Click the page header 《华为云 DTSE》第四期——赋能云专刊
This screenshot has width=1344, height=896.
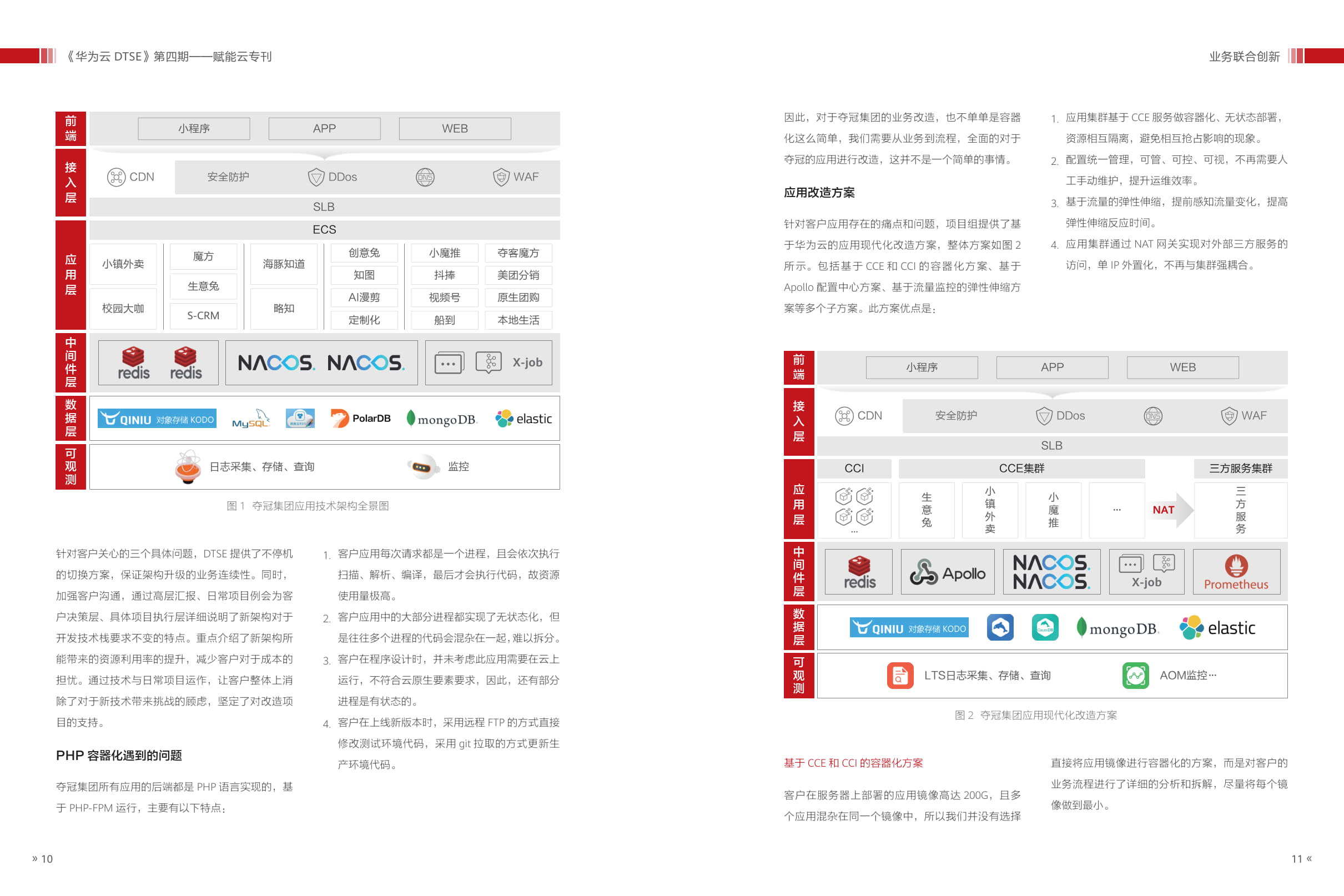pos(168,57)
